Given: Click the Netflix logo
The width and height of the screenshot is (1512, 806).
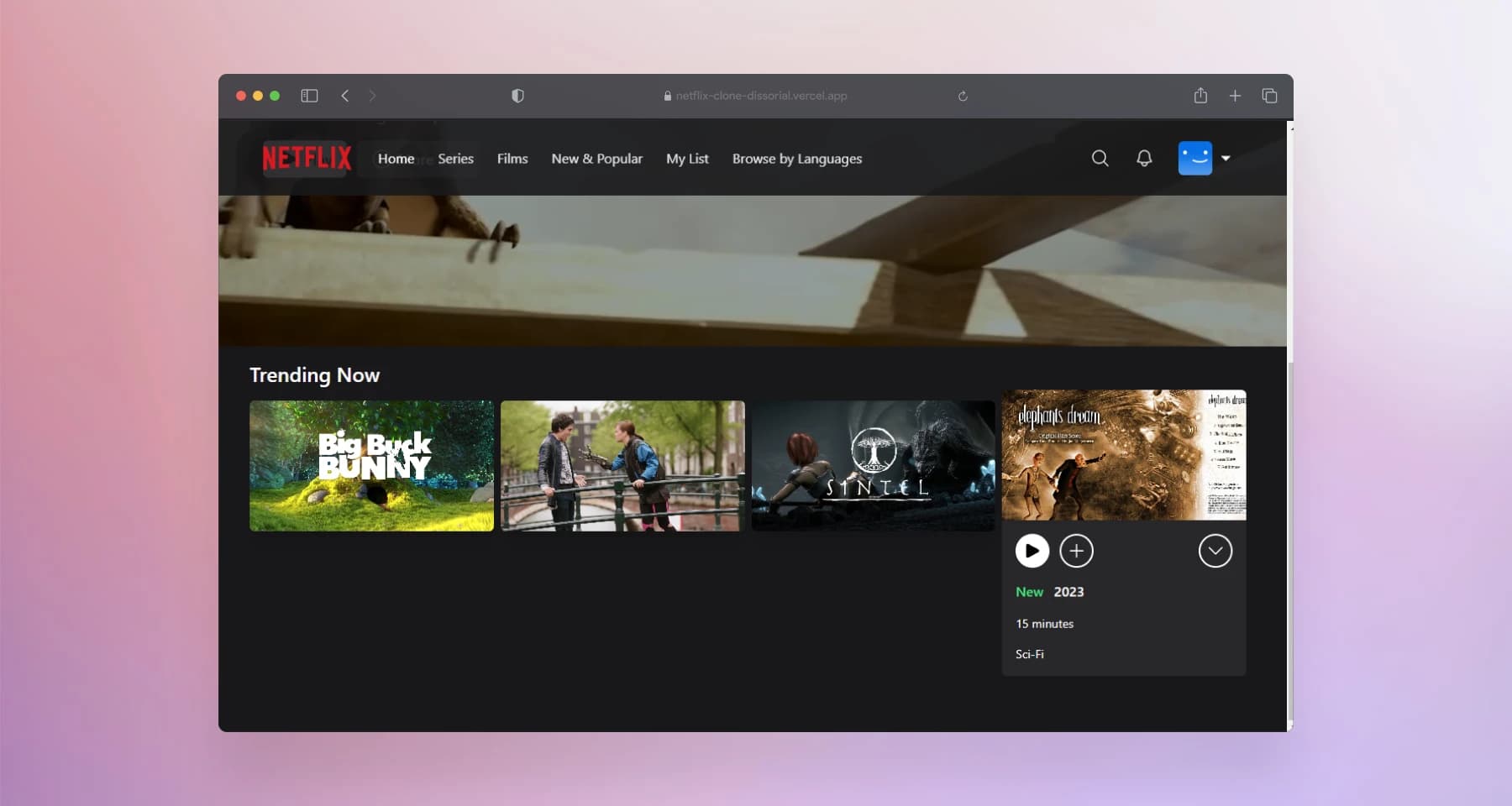Looking at the screenshot, I should (307, 158).
